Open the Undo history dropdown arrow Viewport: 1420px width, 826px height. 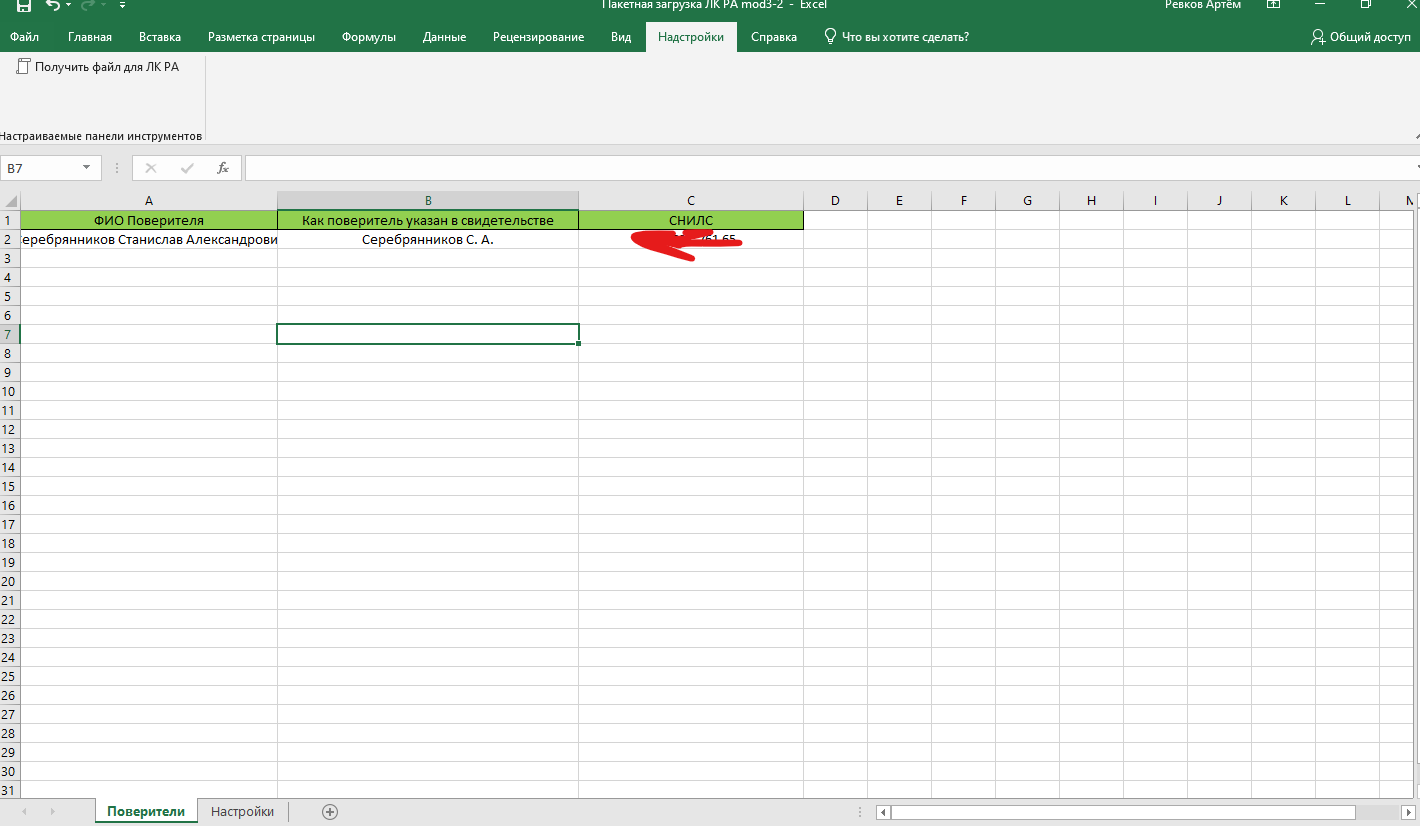(x=69, y=6)
